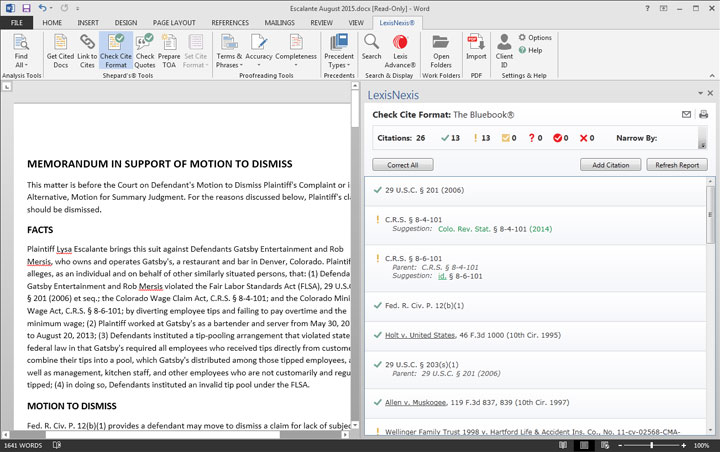Click the Add Citation button
Viewport: 720px width, 452px height.
click(610, 165)
